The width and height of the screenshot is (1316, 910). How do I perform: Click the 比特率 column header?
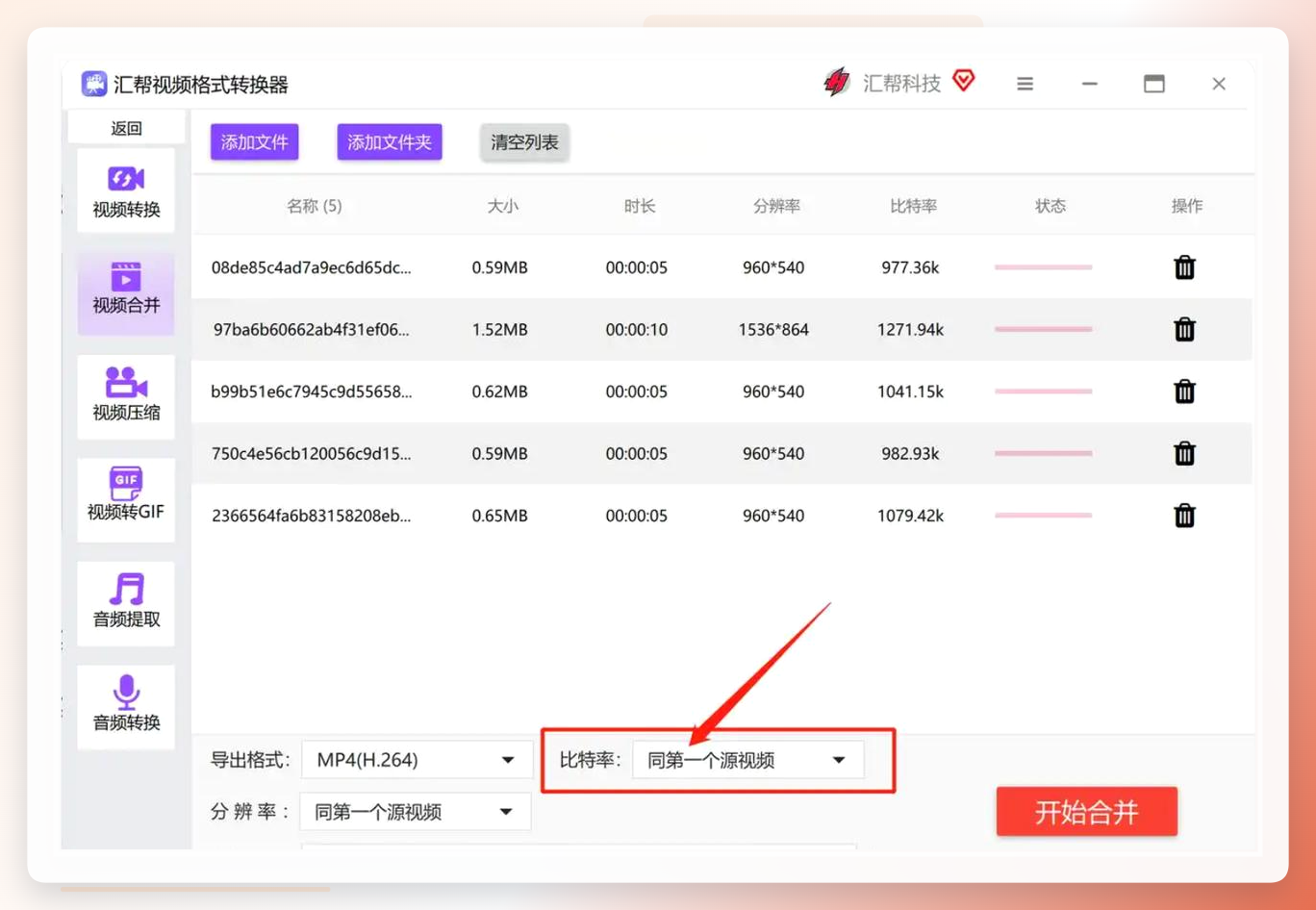pyautogui.click(x=913, y=206)
